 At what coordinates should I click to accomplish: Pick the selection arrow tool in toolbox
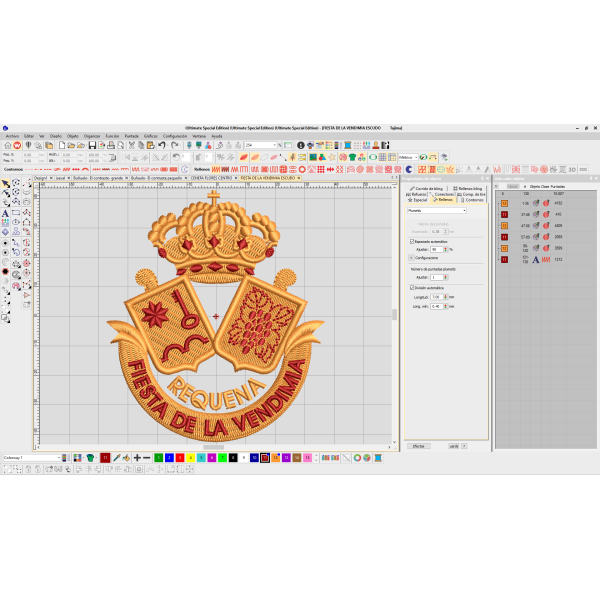tap(5, 184)
